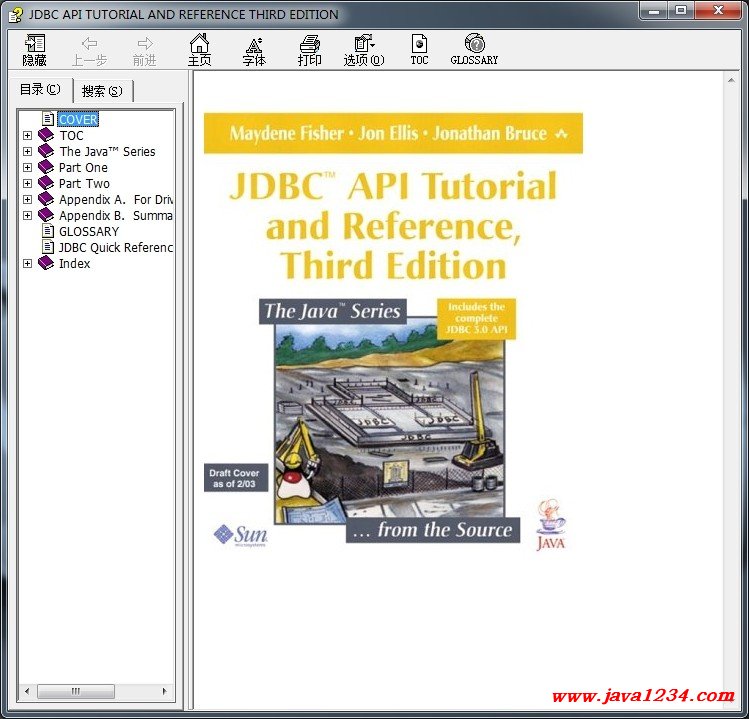
Task: Expand The Java Series tree node
Action: (27, 151)
